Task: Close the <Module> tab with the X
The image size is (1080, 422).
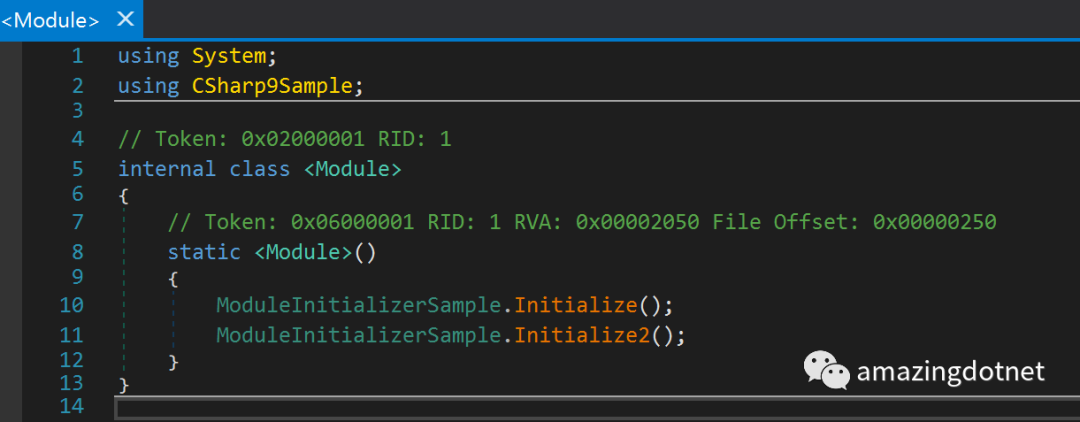Action: [x=125, y=19]
